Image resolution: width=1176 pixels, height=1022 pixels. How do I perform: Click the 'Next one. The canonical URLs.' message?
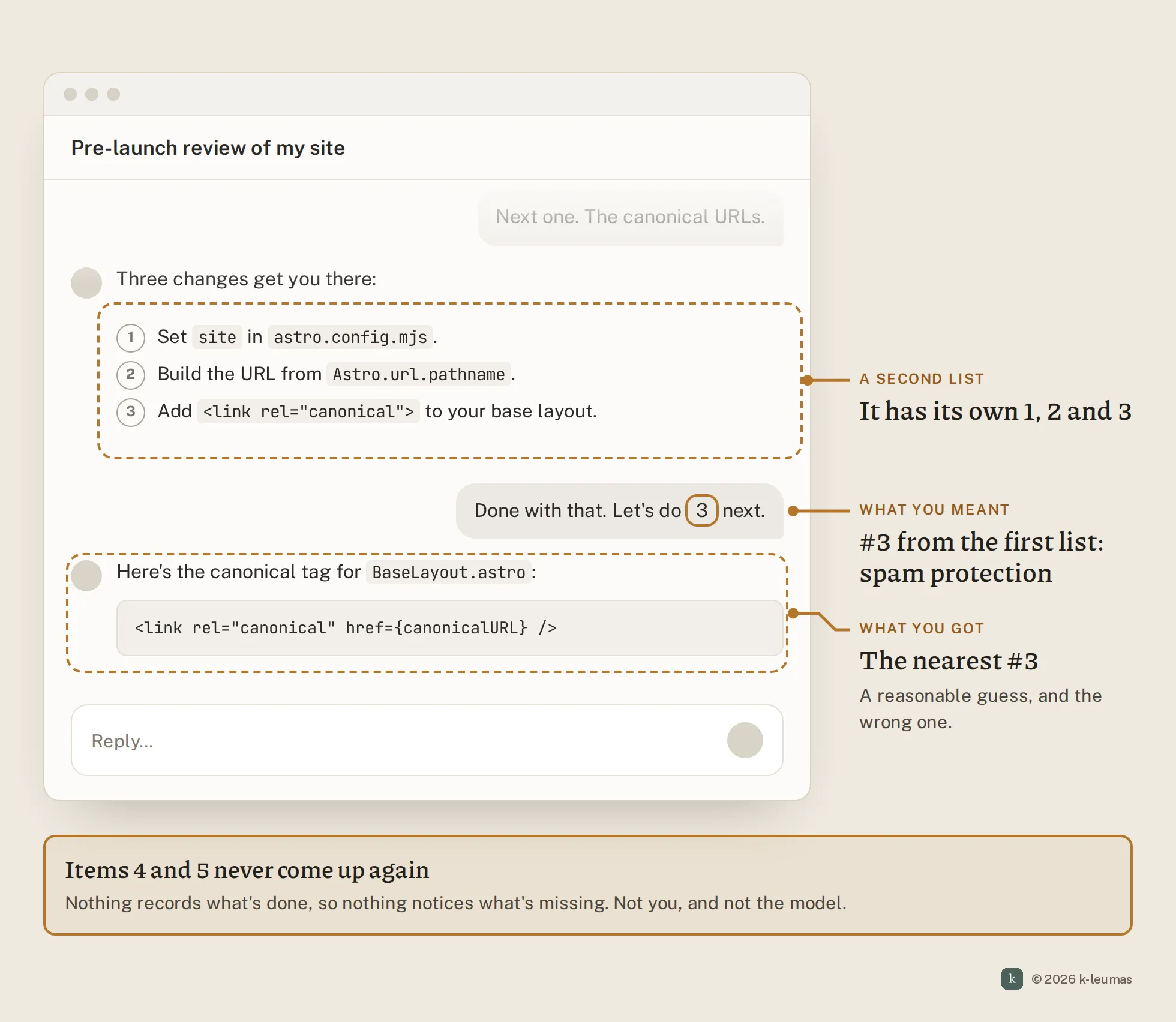pyautogui.click(x=631, y=217)
